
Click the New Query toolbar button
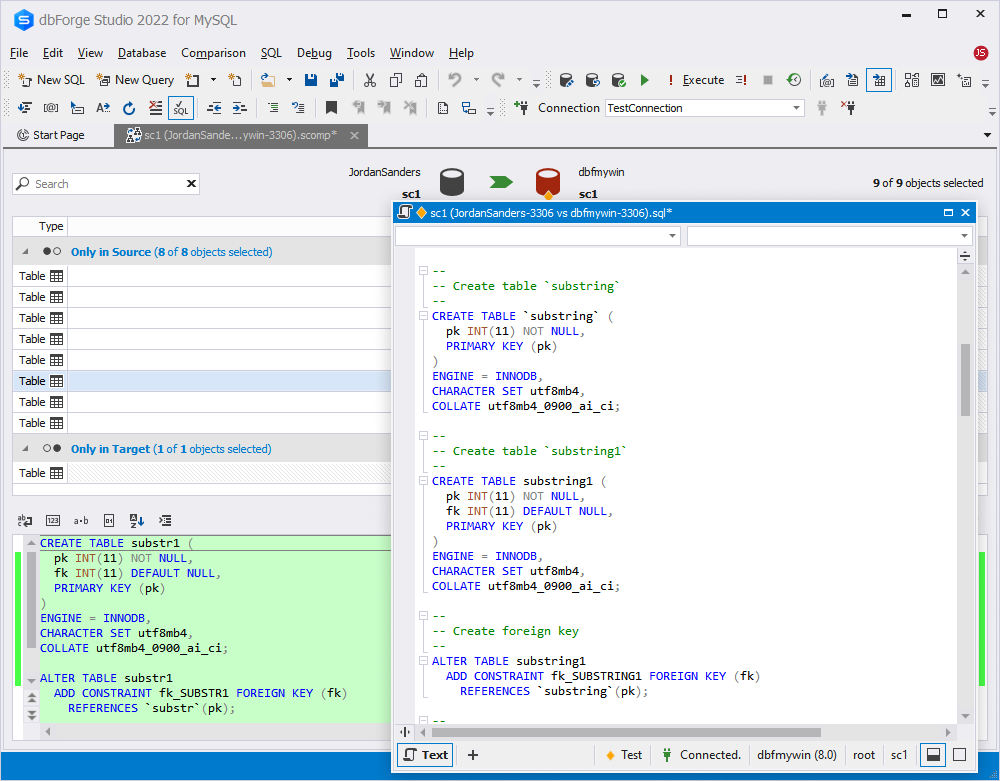(135, 80)
